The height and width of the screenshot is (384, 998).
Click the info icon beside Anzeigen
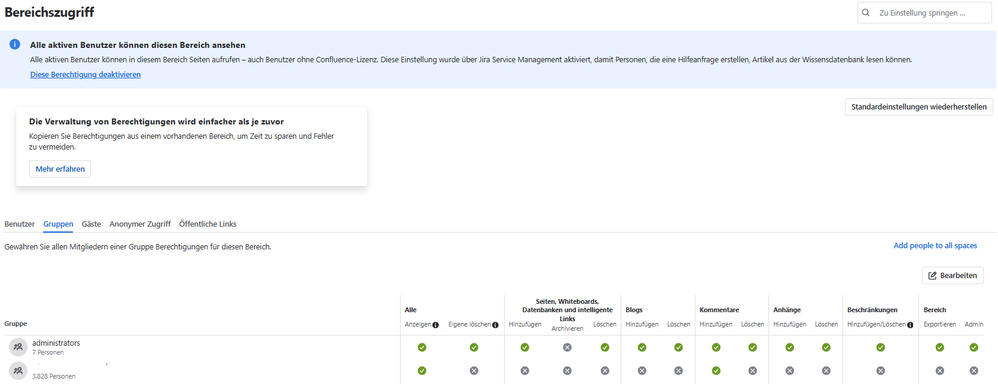pyautogui.click(x=436, y=325)
